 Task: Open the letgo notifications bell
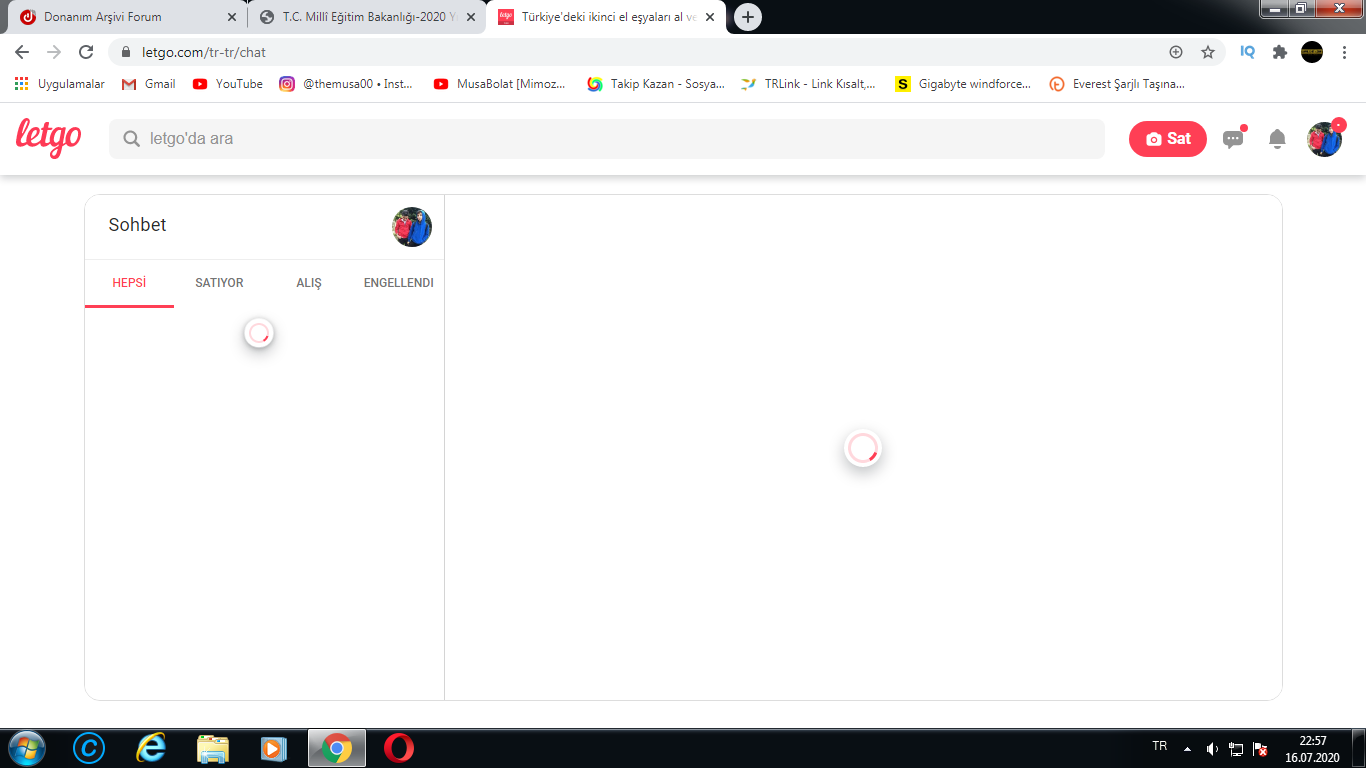[x=1277, y=139]
